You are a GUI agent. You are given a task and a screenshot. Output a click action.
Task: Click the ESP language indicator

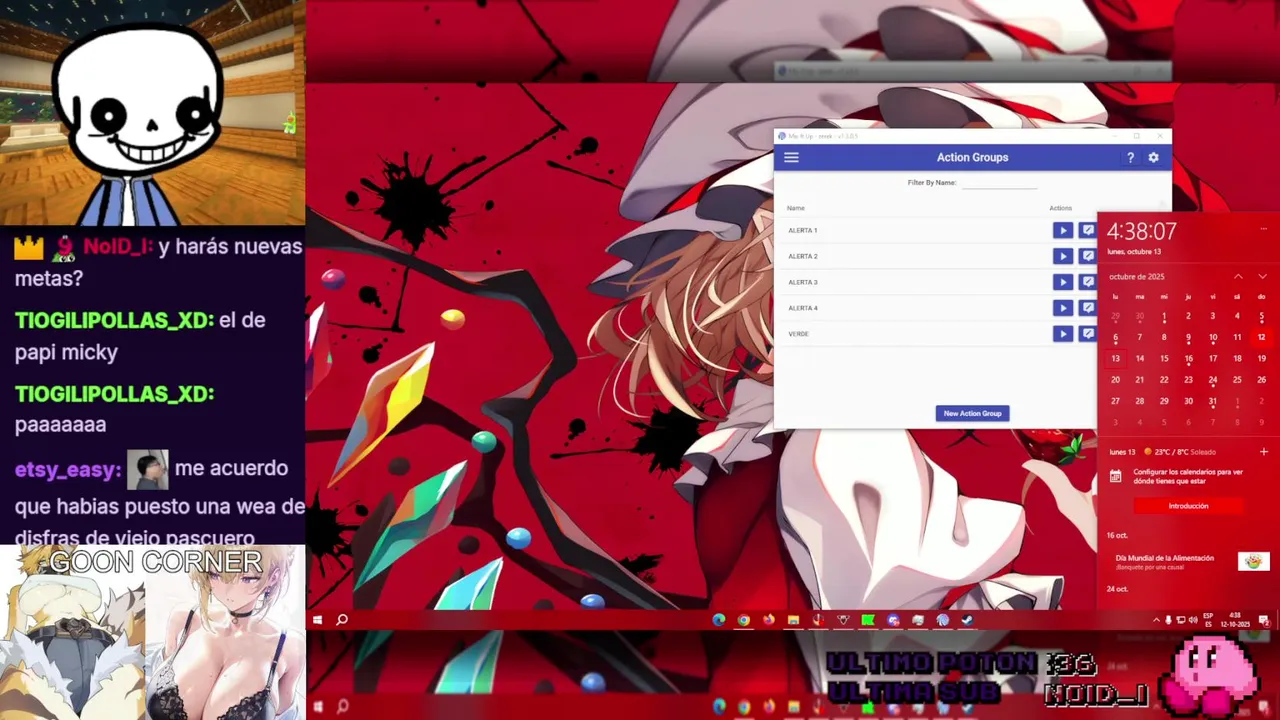point(1208,620)
